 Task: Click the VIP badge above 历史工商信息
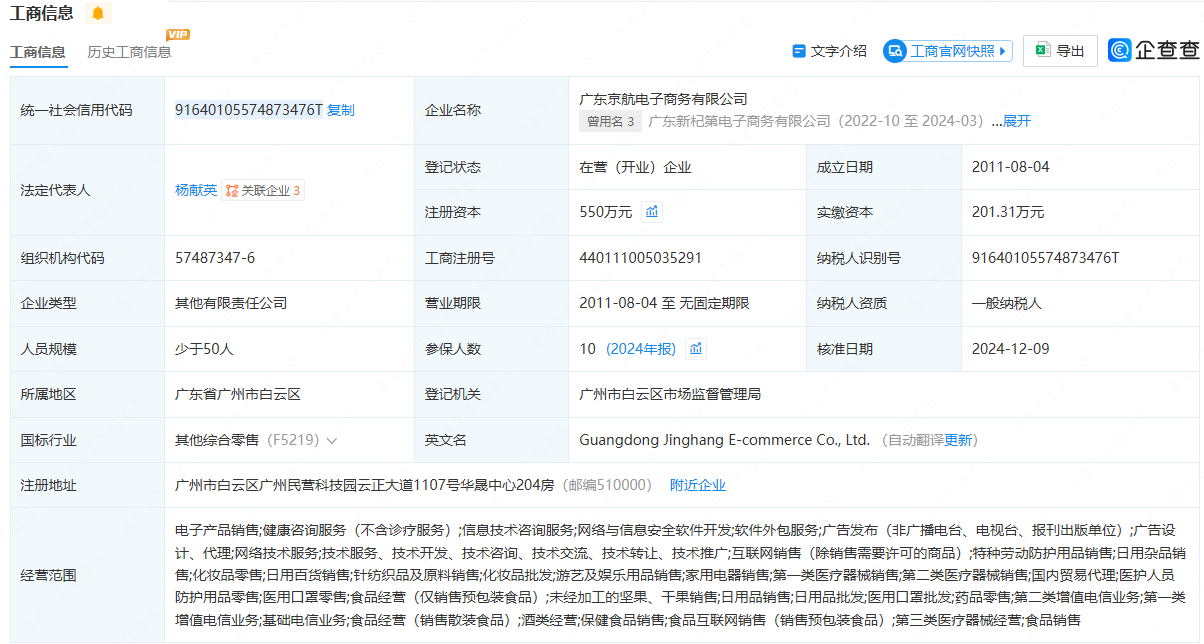point(177,35)
